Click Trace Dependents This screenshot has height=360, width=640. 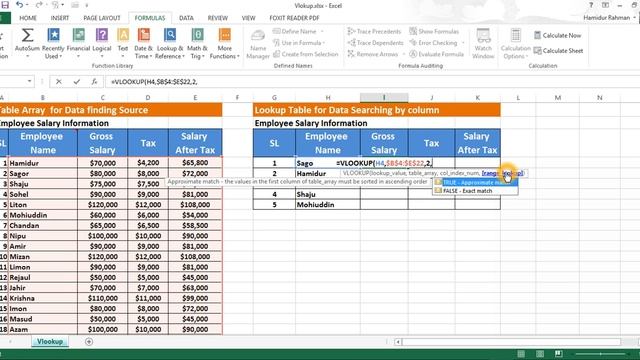point(375,43)
